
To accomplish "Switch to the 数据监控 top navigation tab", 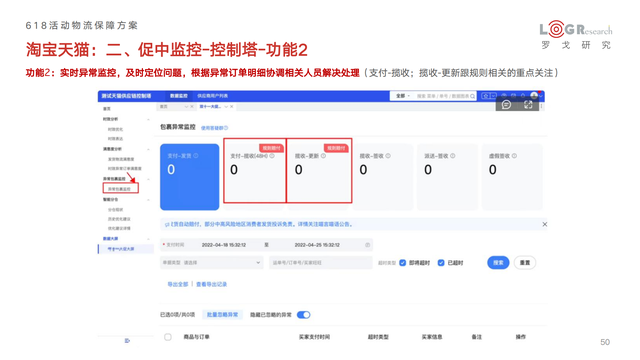I will point(178,96).
